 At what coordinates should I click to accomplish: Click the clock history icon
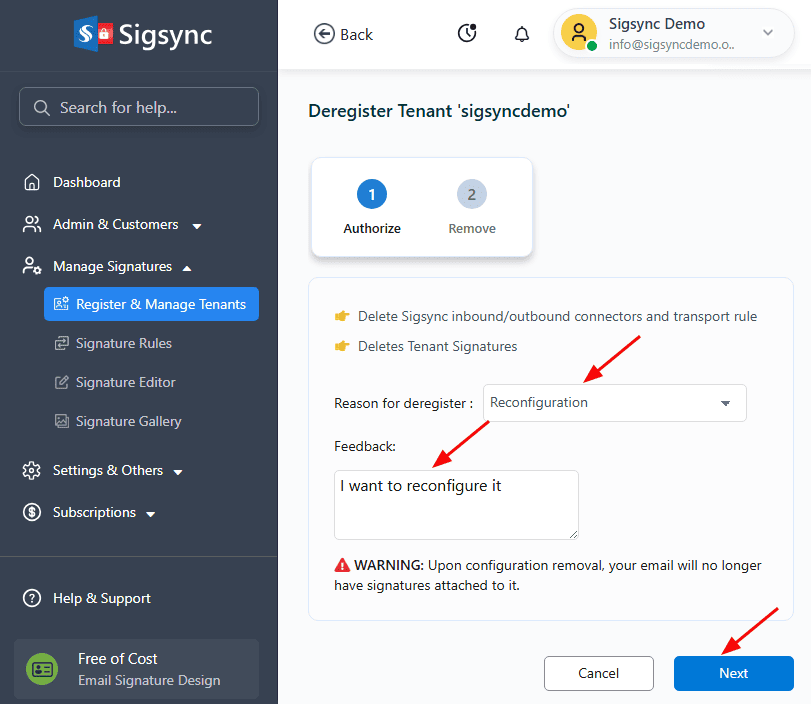pyautogui.click(x=467, y=34)
